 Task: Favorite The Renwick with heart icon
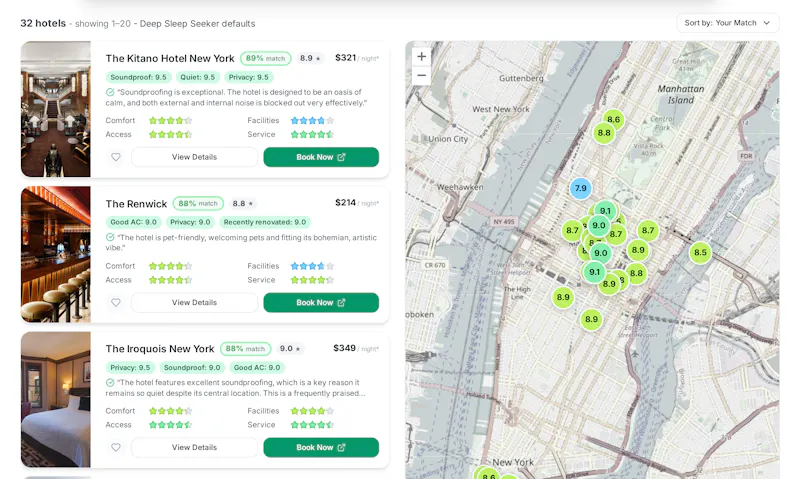click(116, 302)
